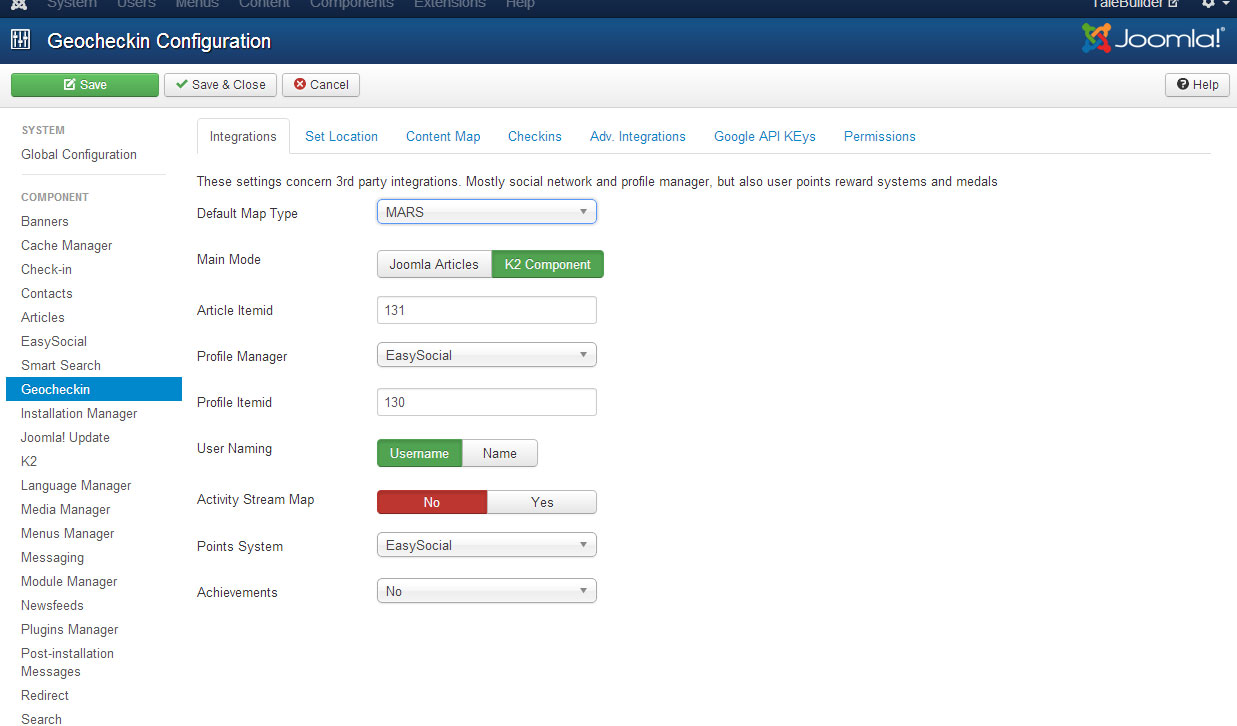
Task: Open Plugins Manager in sidebar
Action: tap(70, 630)
